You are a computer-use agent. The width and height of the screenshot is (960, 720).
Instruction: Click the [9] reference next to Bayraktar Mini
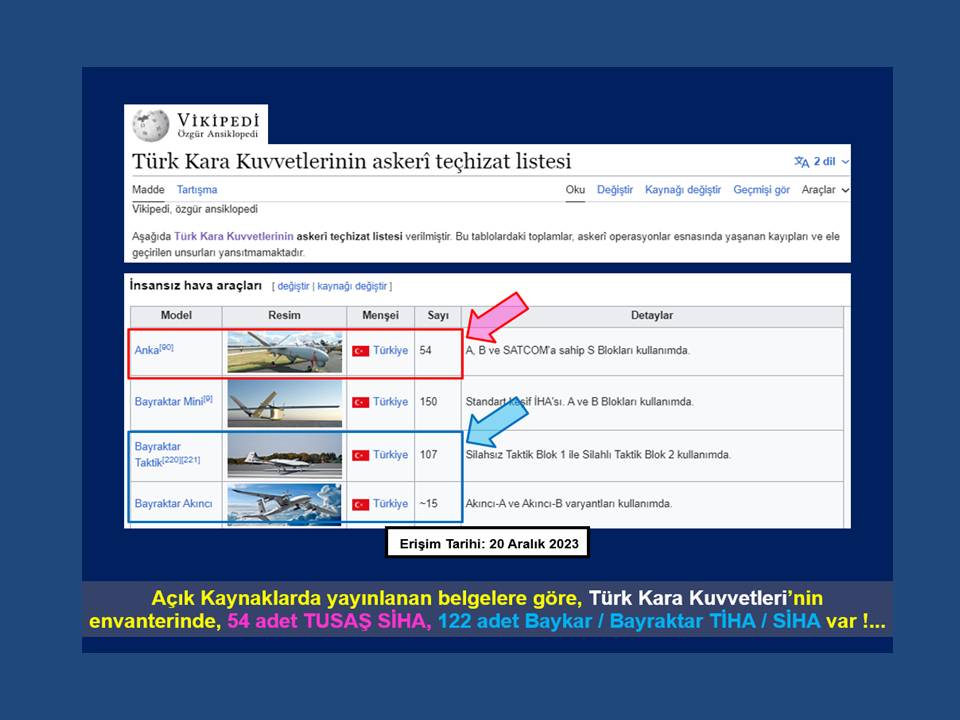[208, 399]
